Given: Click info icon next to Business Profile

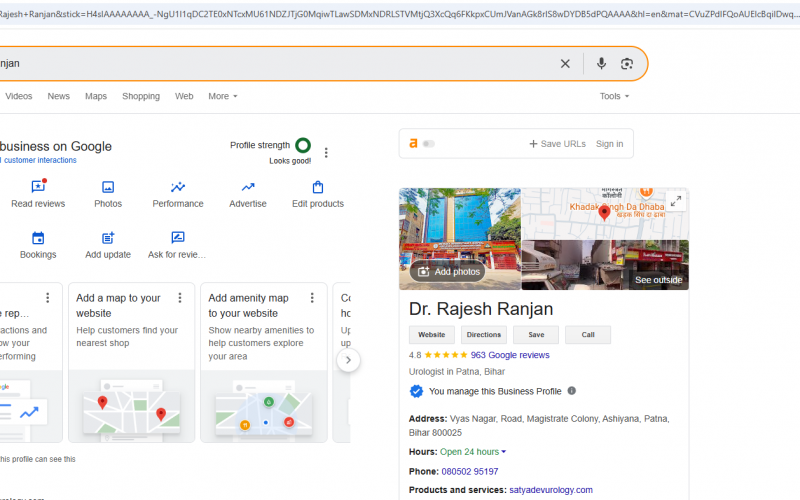Looking at the screenshot, I should coord(571,391).
